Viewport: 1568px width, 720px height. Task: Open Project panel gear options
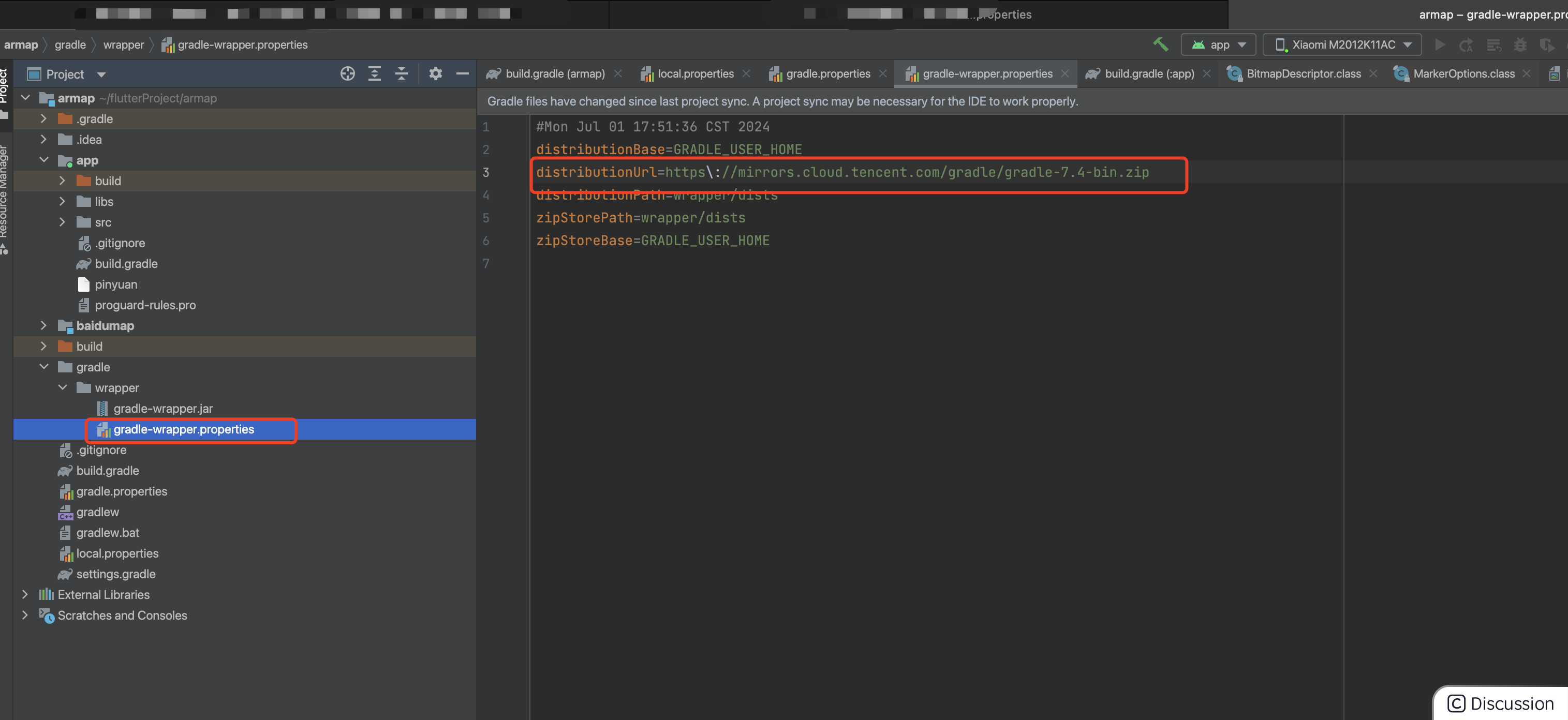(435, 73)
